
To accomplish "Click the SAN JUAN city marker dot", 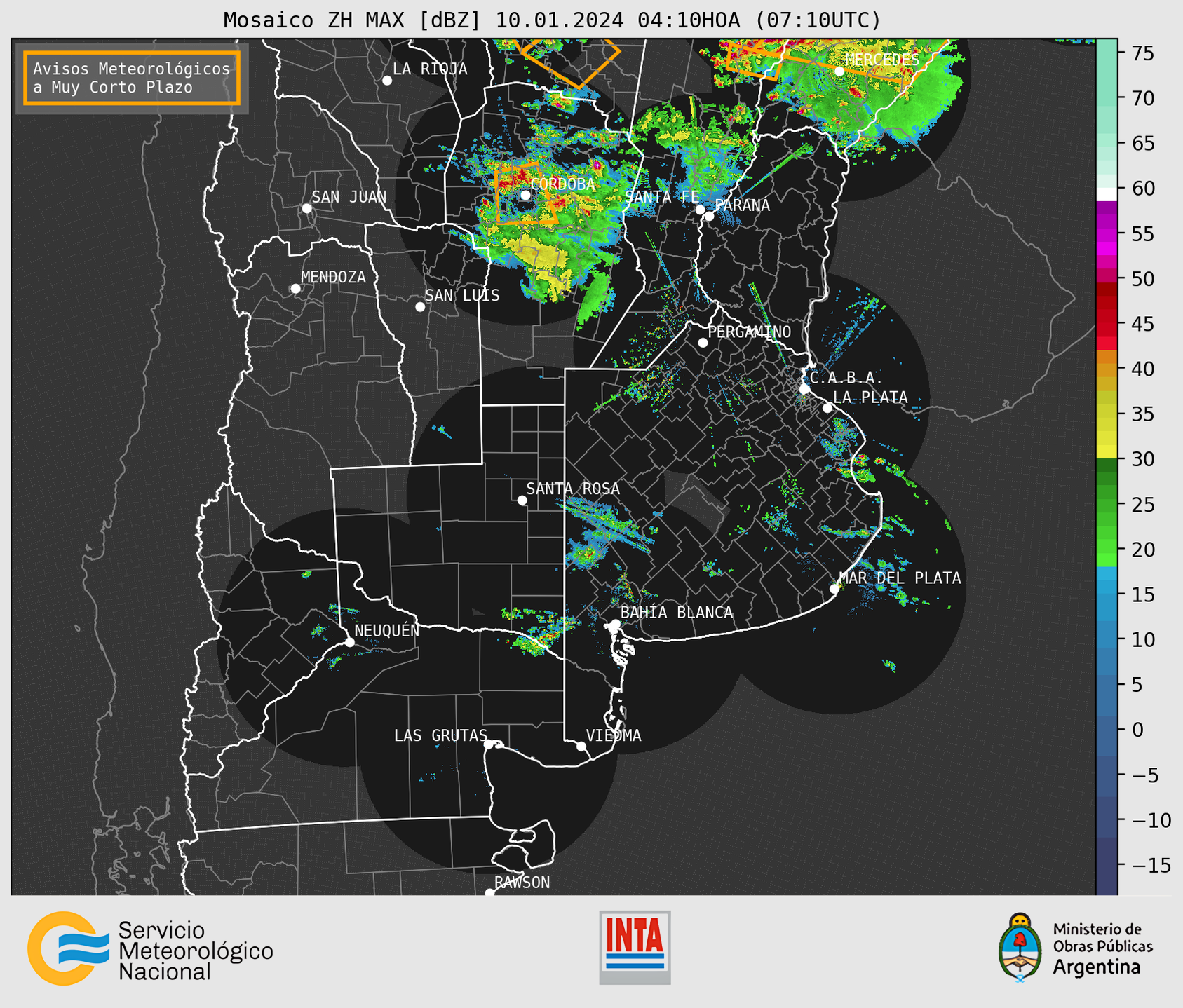I will point(306,208).
